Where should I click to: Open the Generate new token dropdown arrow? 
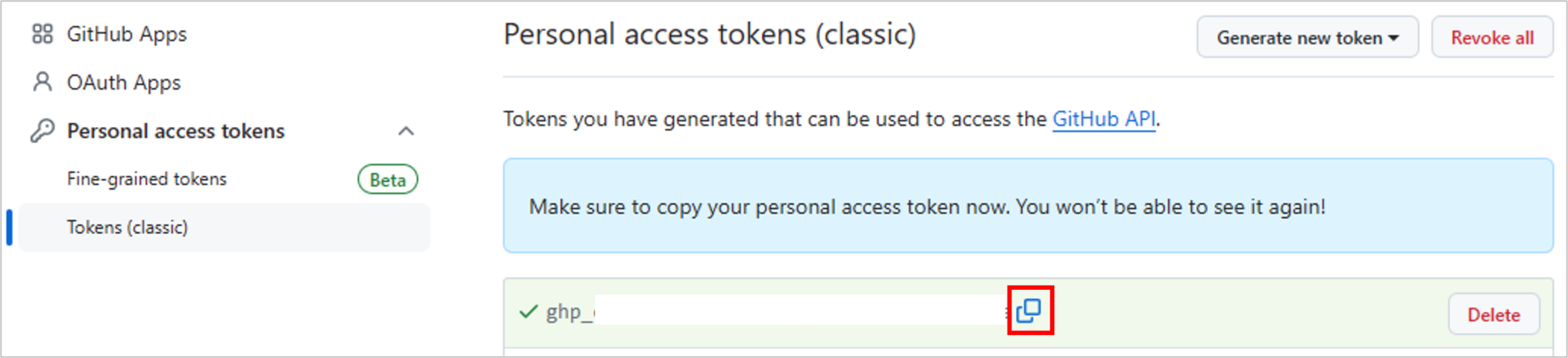click(1393, 38)
